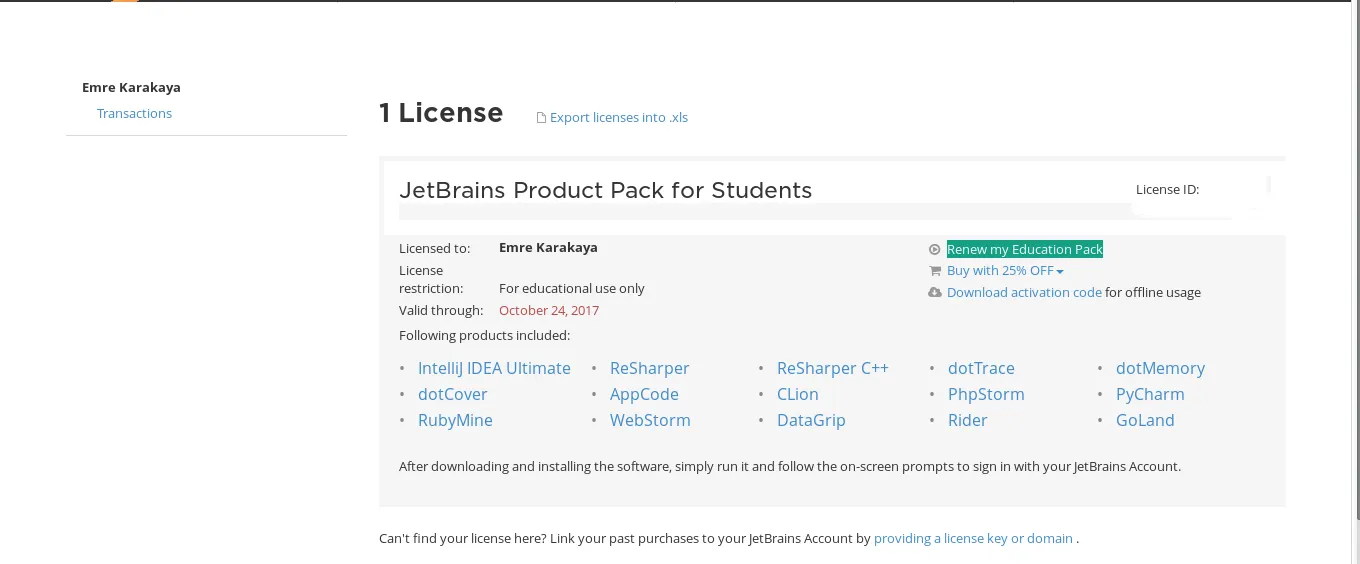Open the IntelliJ IDEA Ultimate product link

point(494,369)
